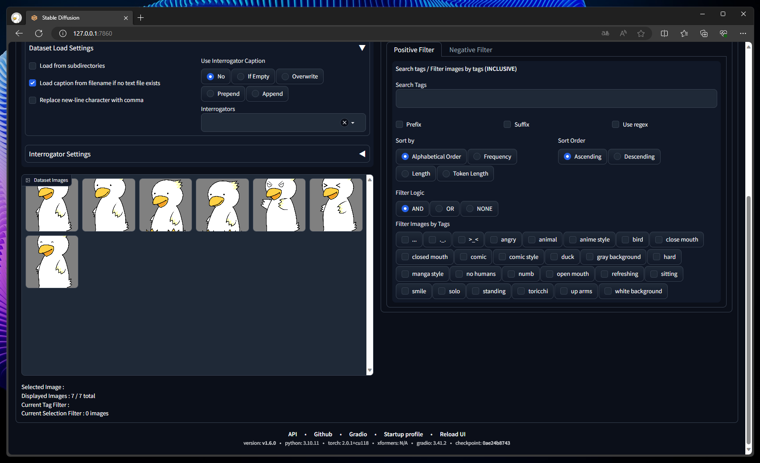Viewport: 760px width, 463px height.
Task: Sort tags by Token Length
Action: (x=465, y=174)
